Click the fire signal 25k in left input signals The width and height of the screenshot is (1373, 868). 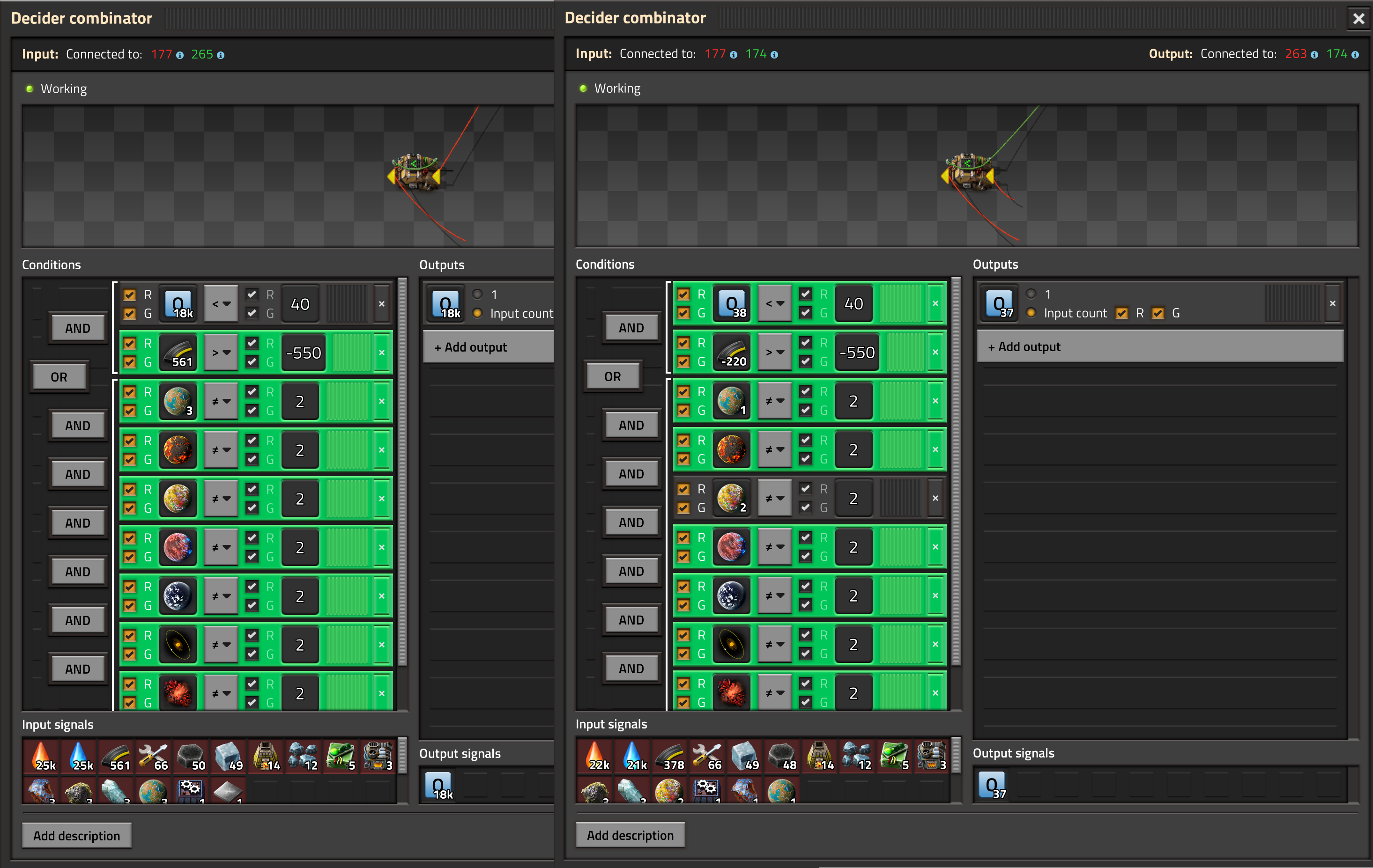[x=41, y=757]
